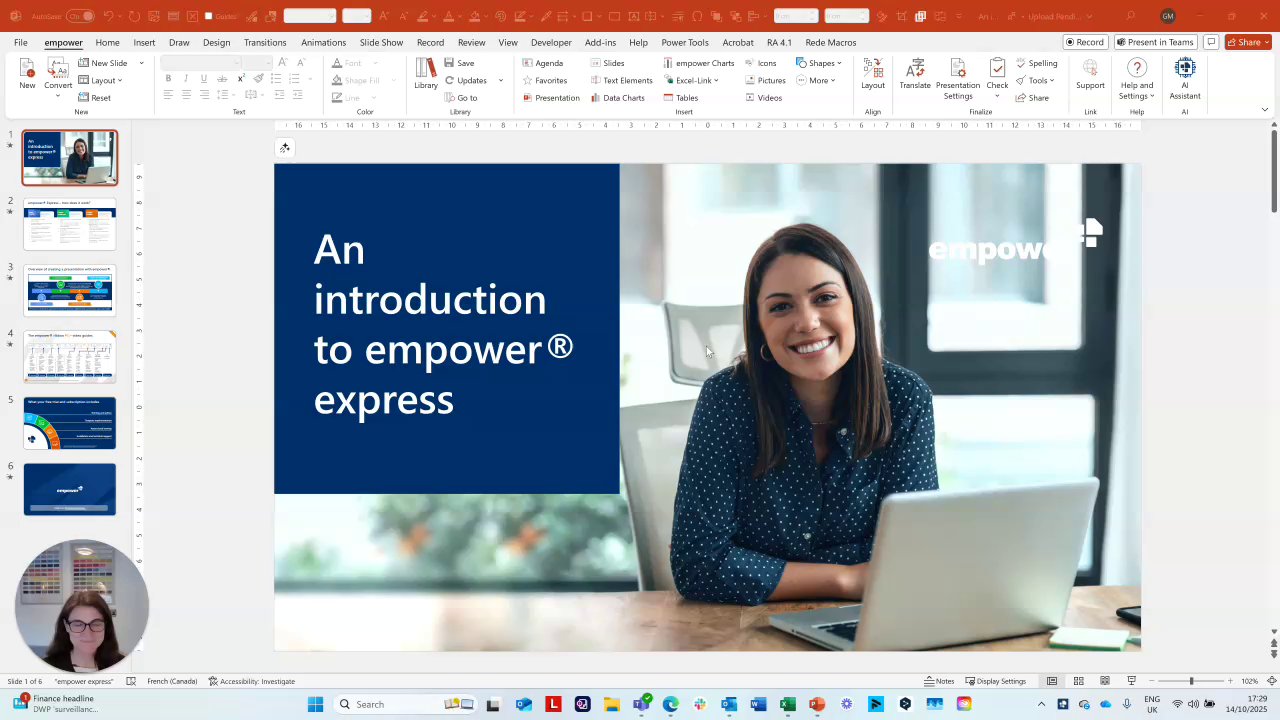Open the empower Library
1280x720 pixels.
(426, 74)
